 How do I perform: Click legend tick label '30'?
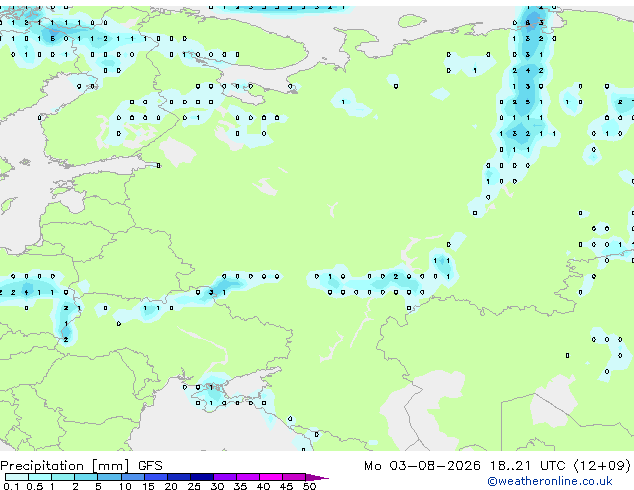point(217,486)
